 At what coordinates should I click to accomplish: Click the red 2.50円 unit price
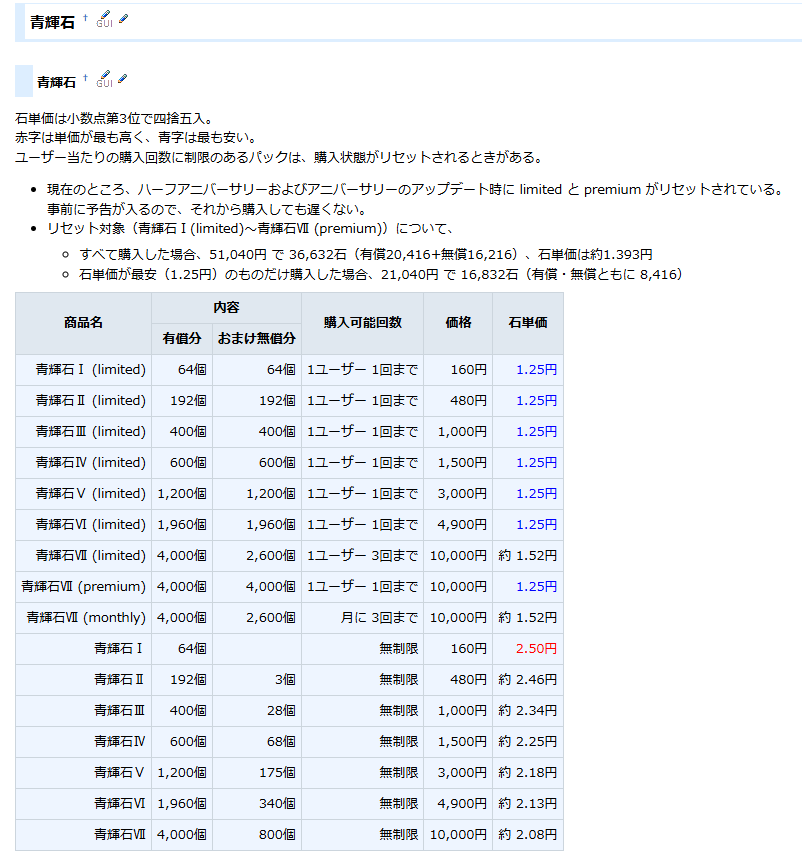[536, 648]
